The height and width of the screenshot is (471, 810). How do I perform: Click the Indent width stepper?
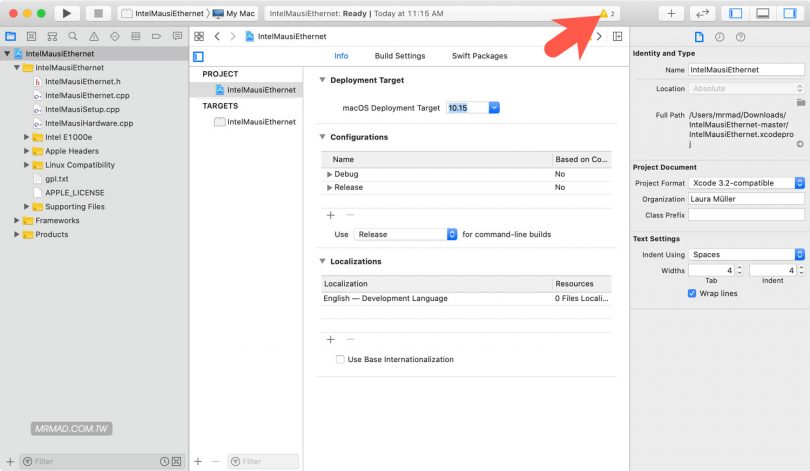coord(801,270)
